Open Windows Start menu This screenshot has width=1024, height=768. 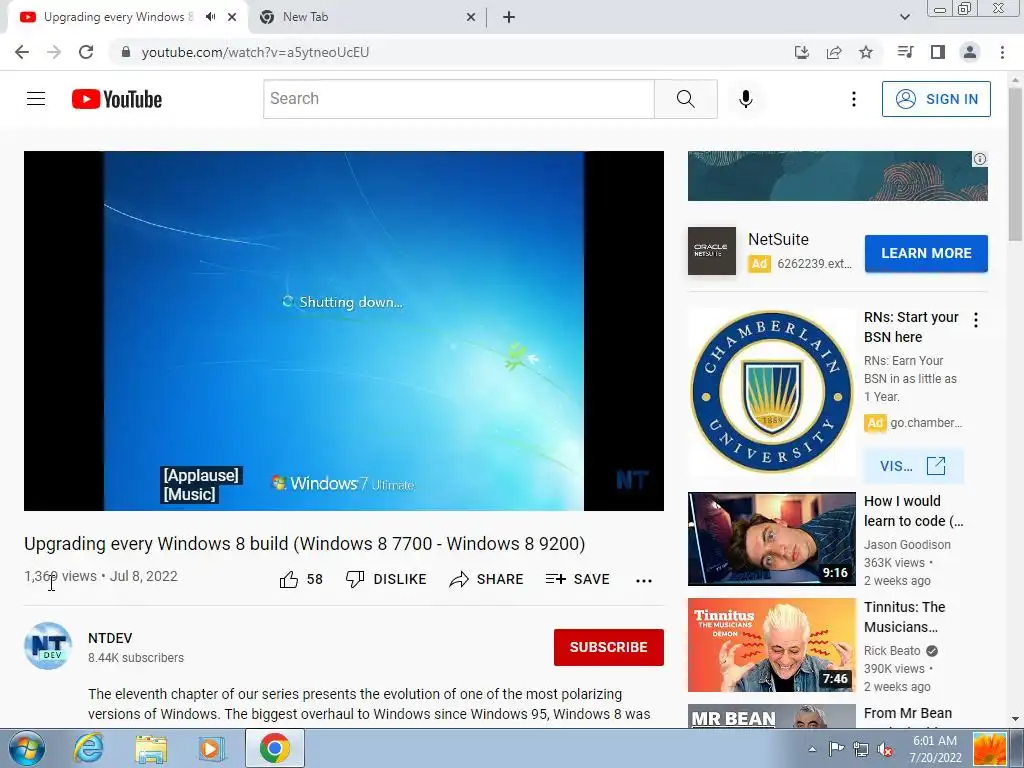coord(27,748)
